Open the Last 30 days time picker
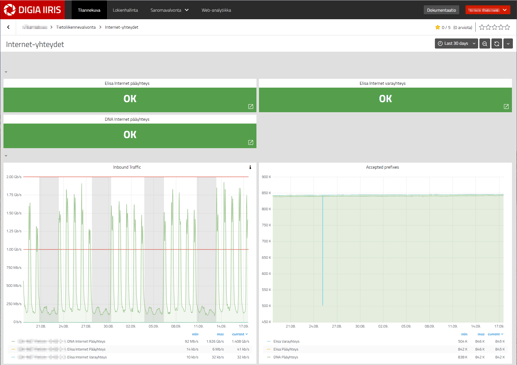Screen dimensions: 517x365 pyautogui.click(x=456, y=44)
